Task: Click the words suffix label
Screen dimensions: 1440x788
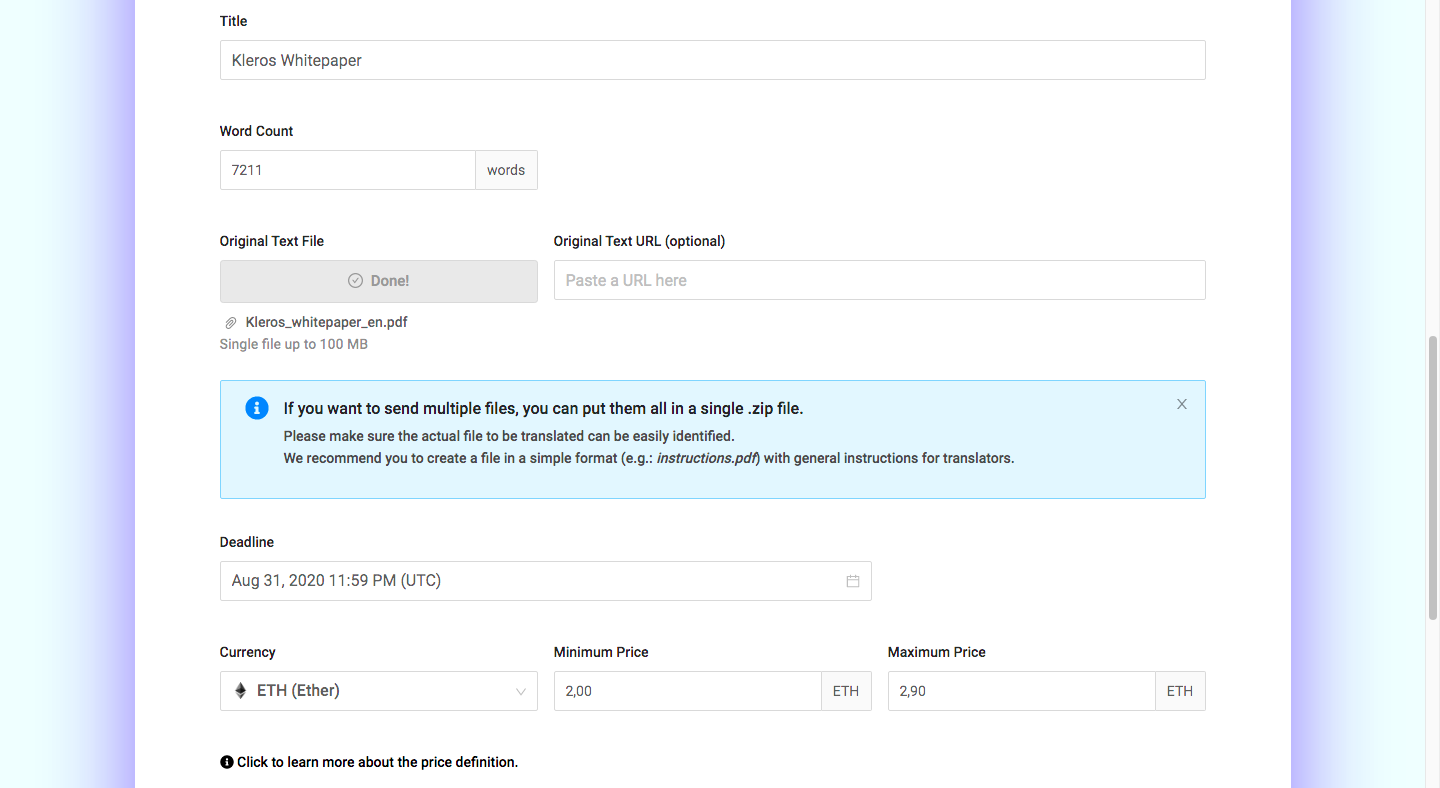Action: click(506, 170)
